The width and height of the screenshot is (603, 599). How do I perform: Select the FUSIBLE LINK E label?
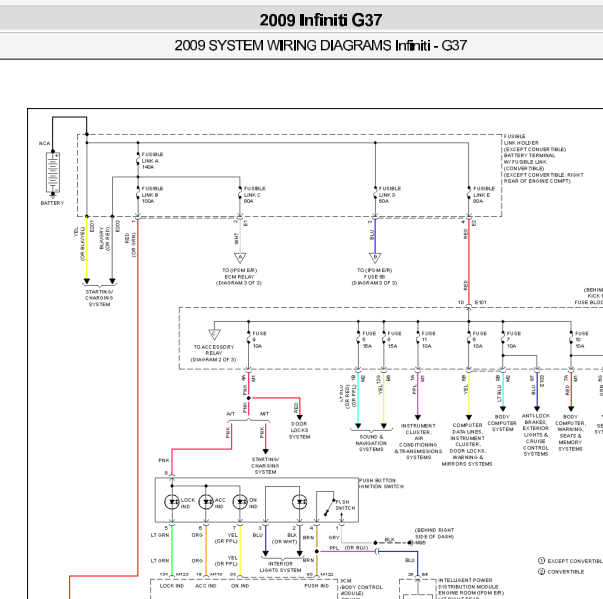[484, 195]
